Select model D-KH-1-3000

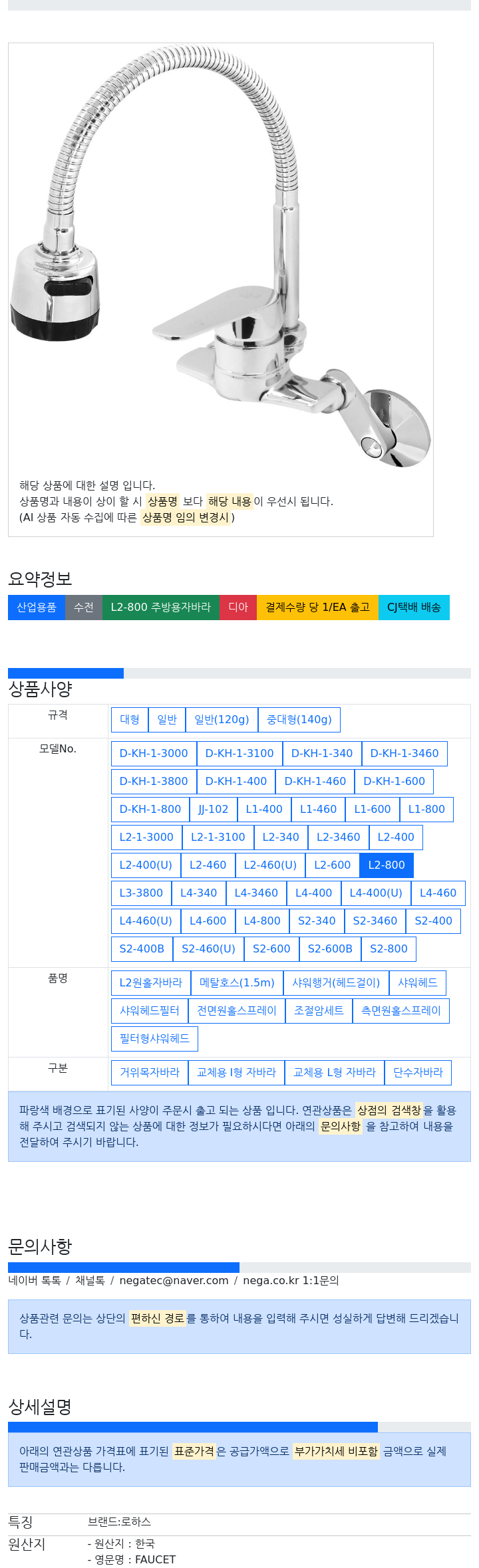click(x=154, y=754)
